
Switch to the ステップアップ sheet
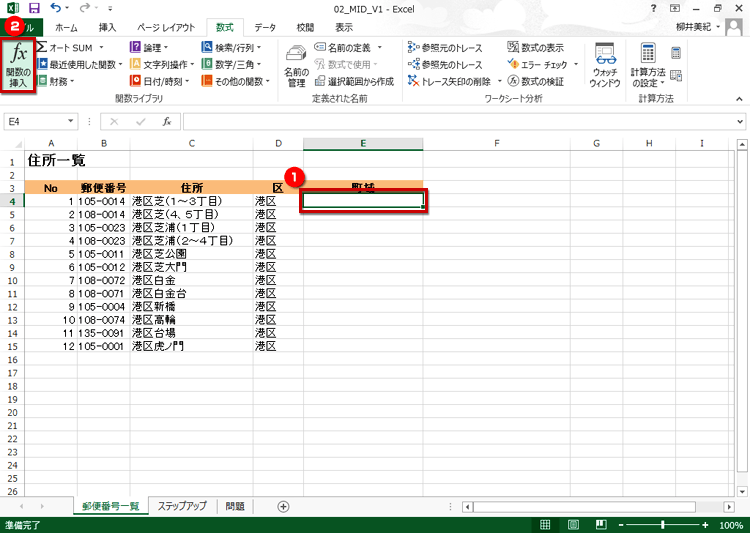tap(182, 506)
